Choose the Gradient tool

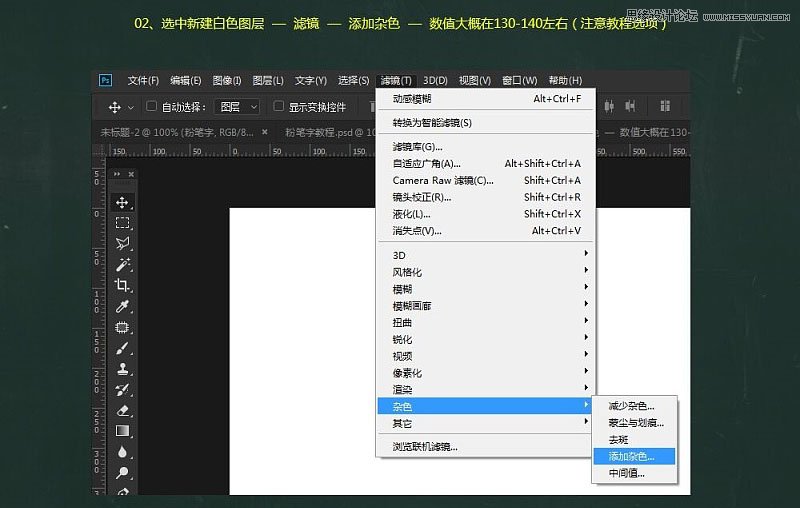click(123, 431)
